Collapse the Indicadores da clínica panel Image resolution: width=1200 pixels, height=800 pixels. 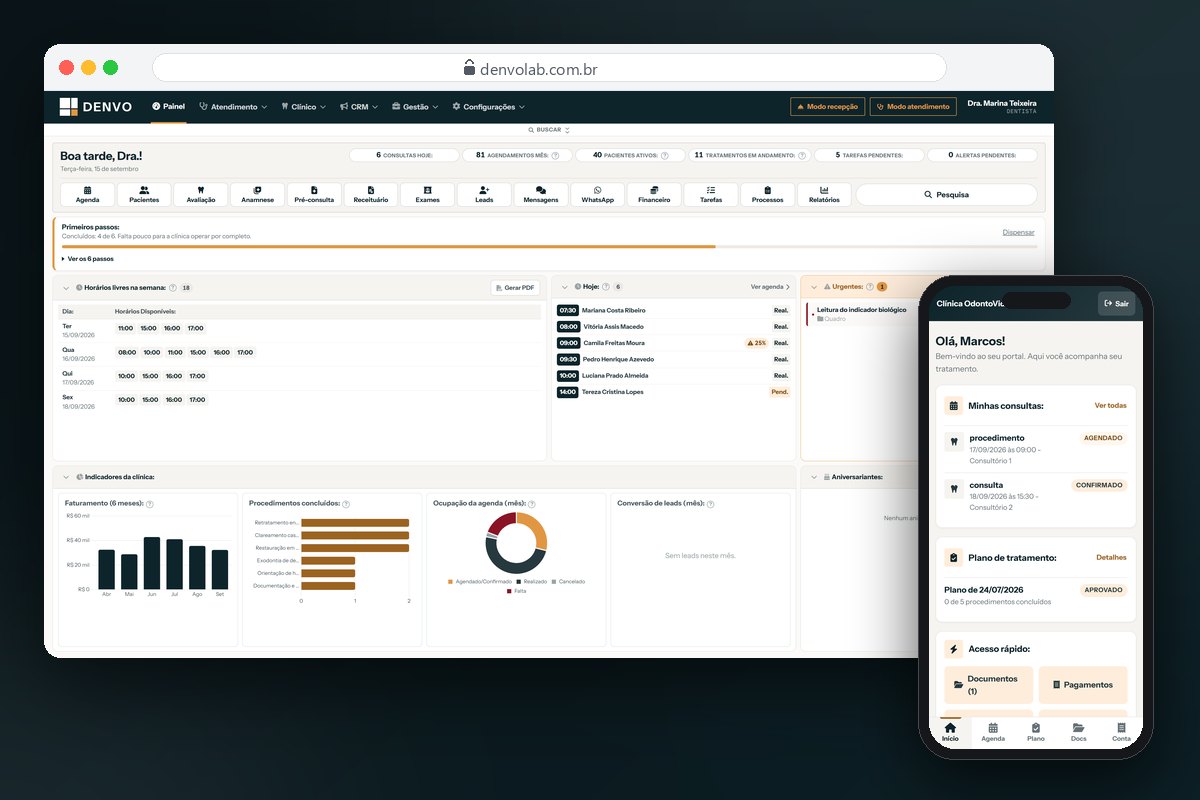point(66,477)
